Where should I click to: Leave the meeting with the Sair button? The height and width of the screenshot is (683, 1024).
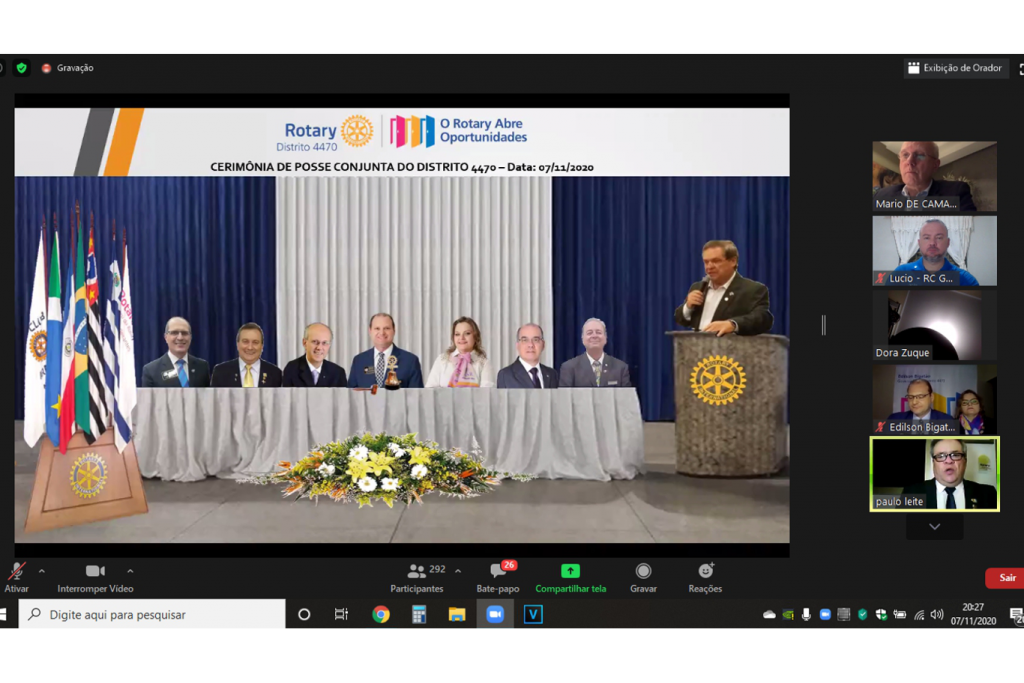point(1006,578)
